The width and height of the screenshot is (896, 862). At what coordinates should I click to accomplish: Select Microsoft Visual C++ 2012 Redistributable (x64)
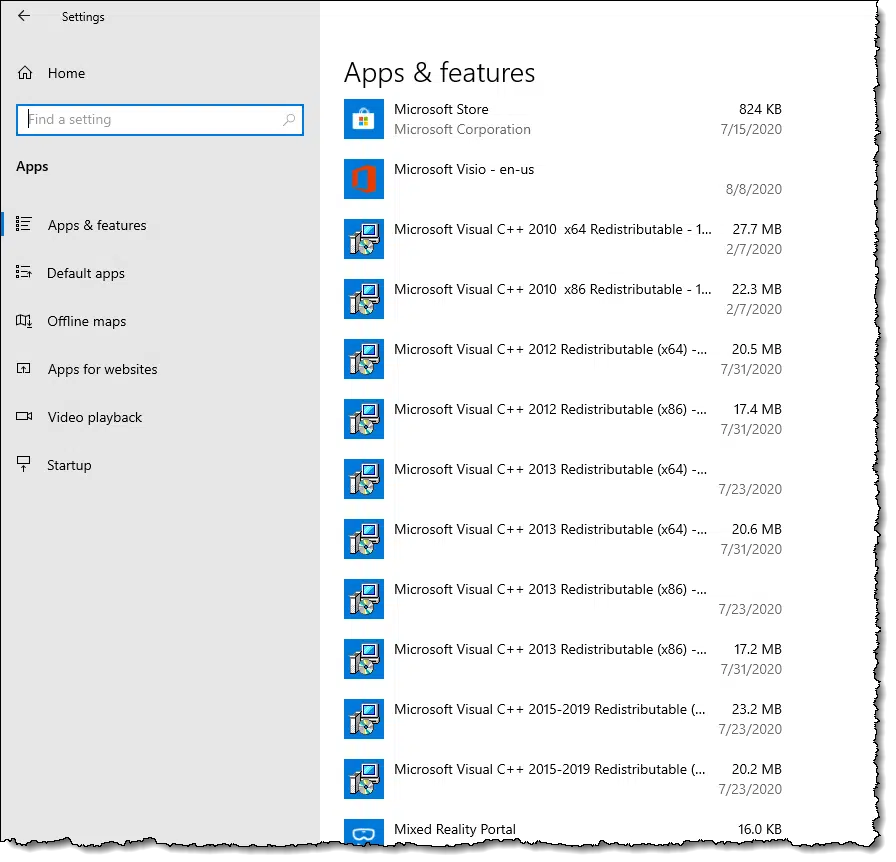click(563, 359)
